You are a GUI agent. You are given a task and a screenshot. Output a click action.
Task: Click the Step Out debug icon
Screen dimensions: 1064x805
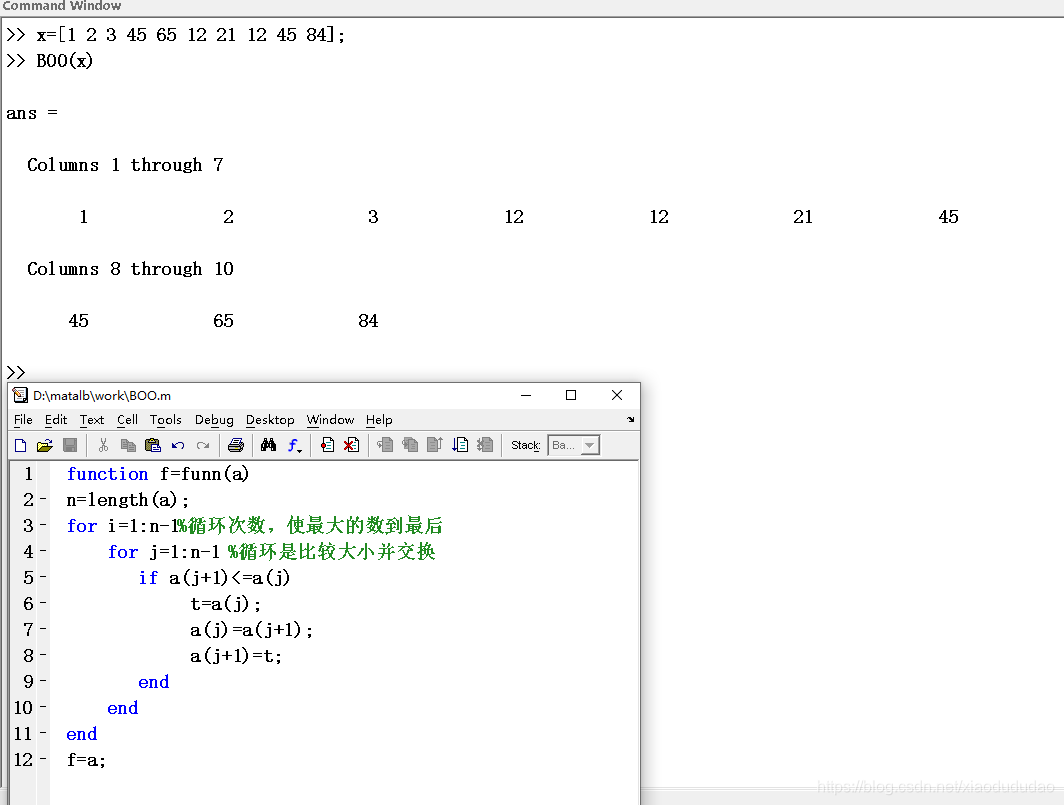point(434,445)
